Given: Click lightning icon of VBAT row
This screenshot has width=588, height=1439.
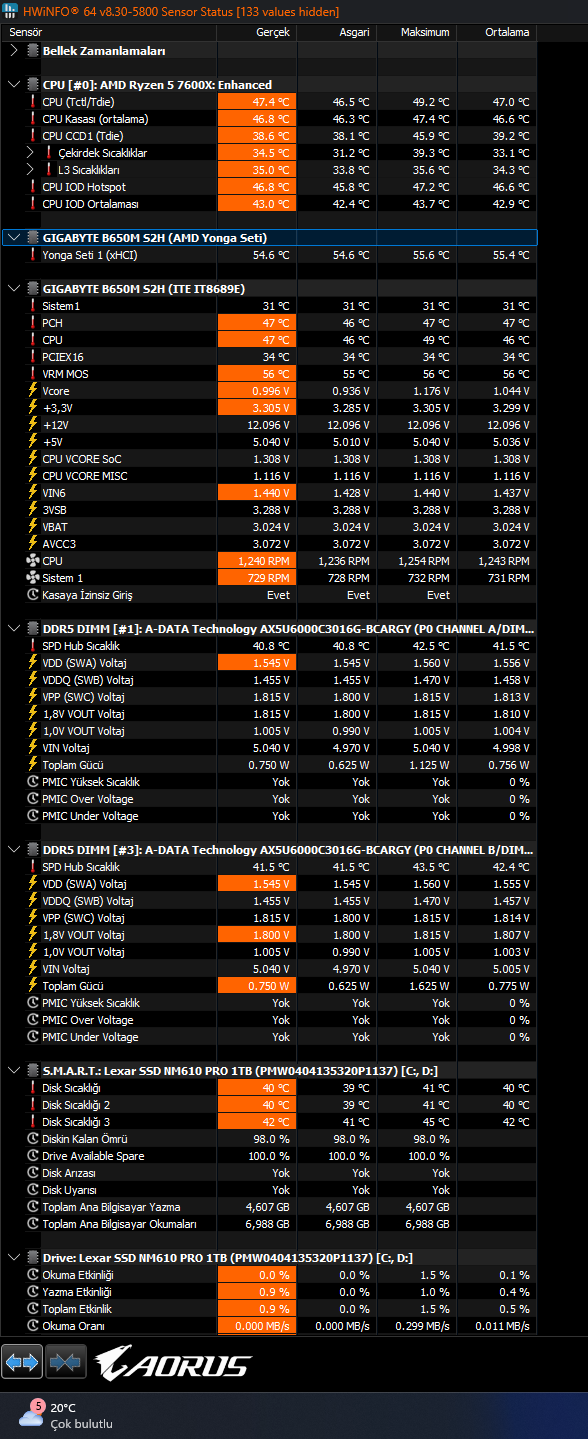Looking at the screenshot, I should (x=31, y=527).
